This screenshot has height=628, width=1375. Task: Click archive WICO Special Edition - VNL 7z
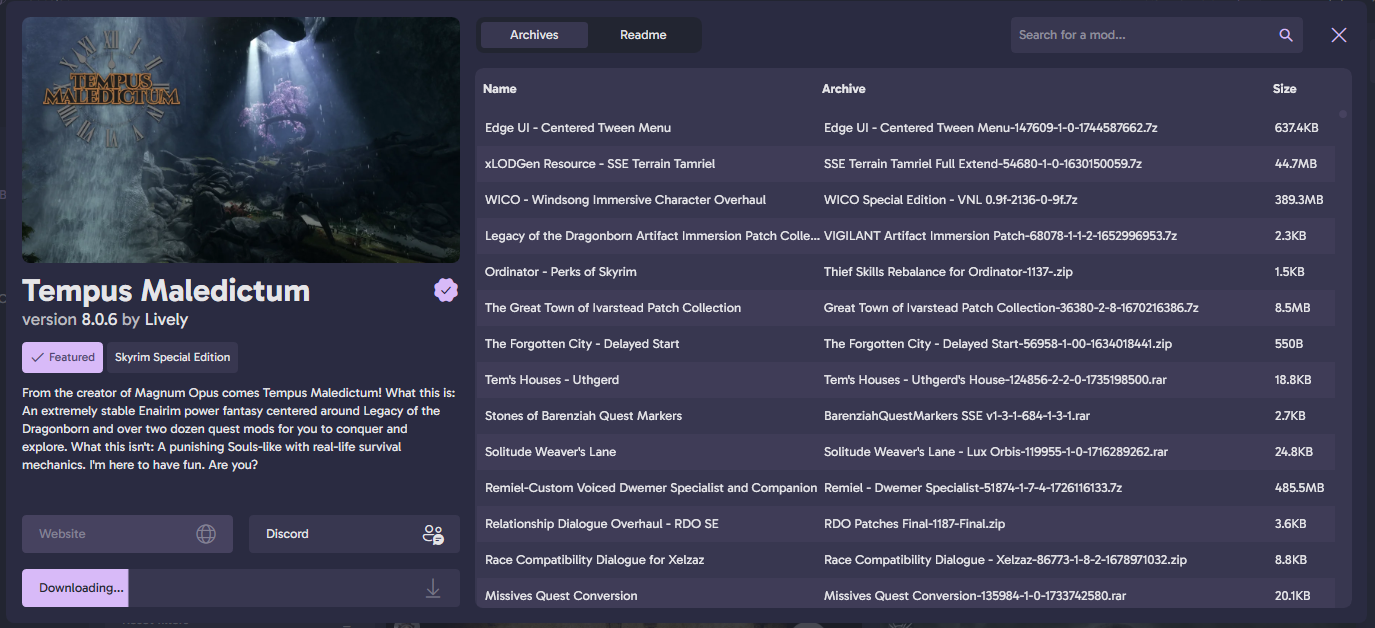[950, 200]
